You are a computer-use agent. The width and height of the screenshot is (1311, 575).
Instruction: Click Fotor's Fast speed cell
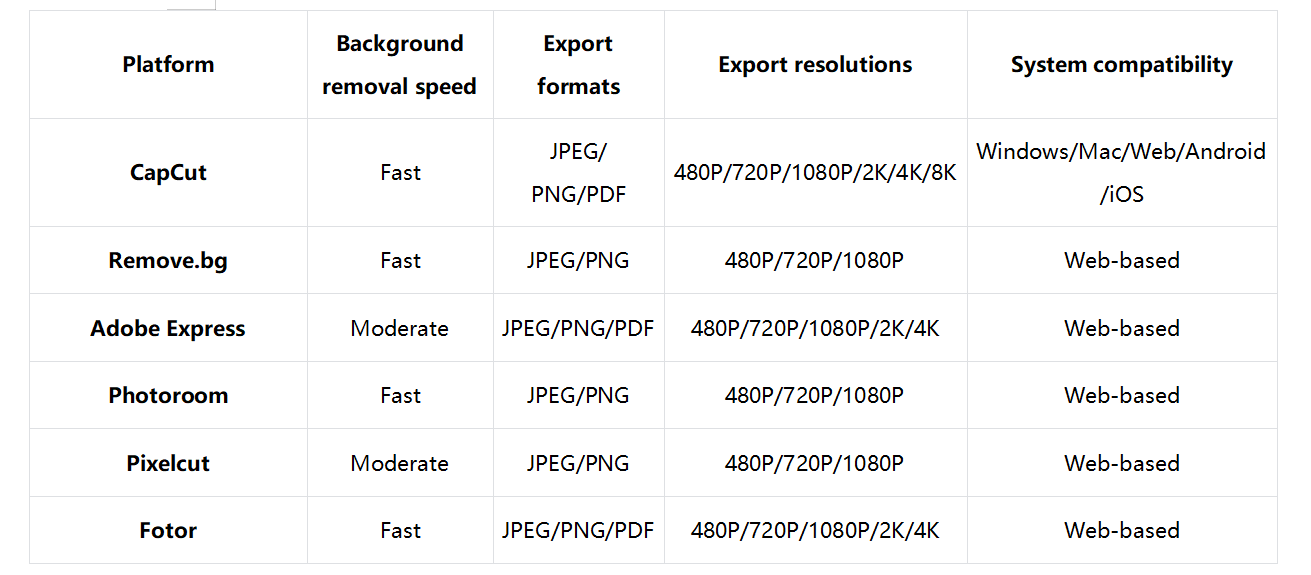(x=400, y=530)
